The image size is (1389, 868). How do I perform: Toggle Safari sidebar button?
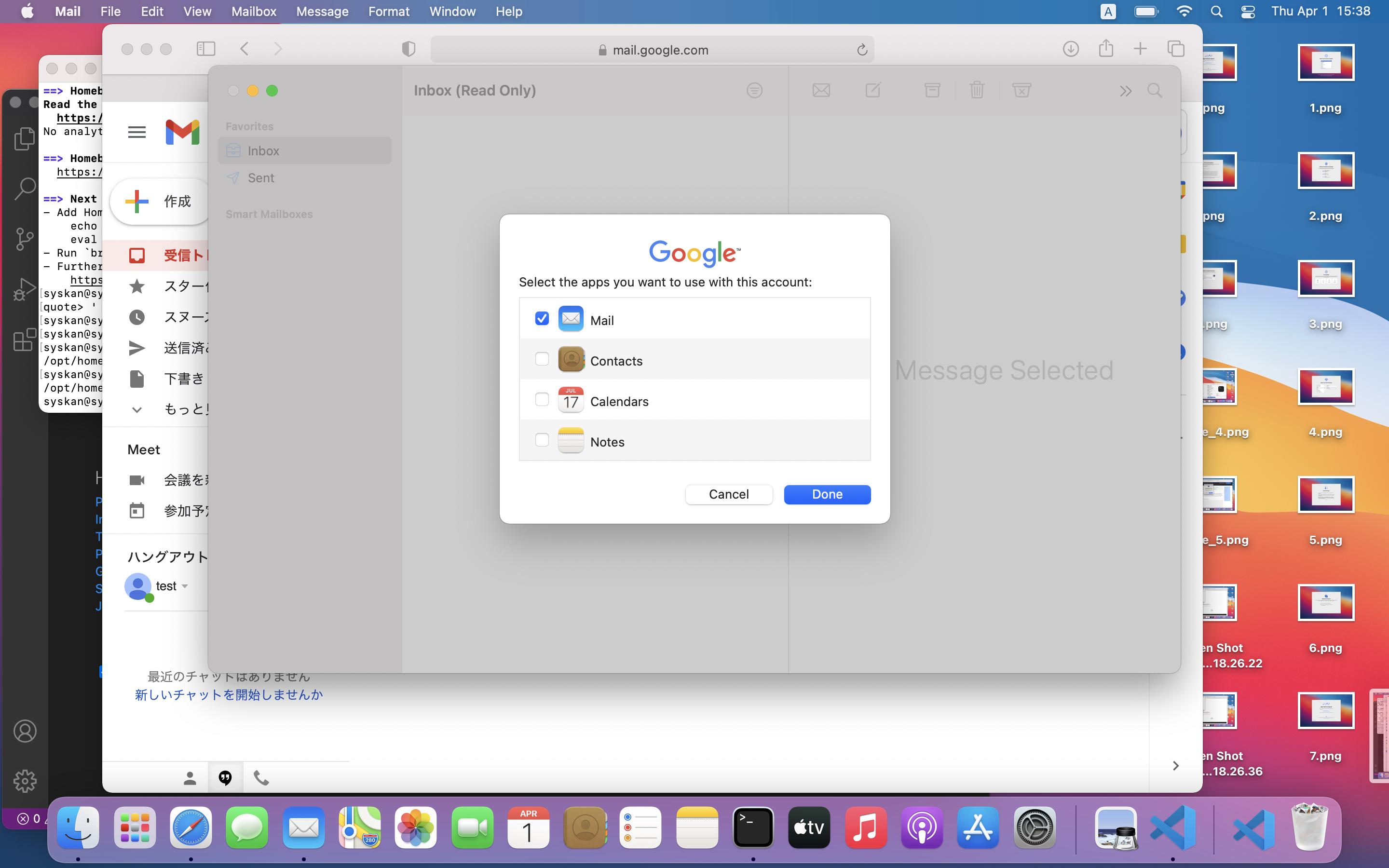click(x=206, y=49)
